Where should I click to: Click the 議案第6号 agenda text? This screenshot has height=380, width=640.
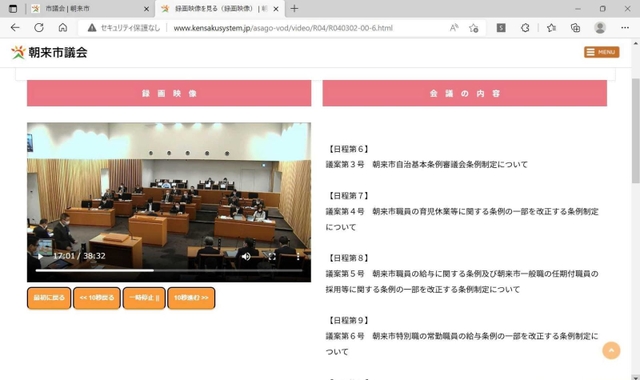[462, 344]
